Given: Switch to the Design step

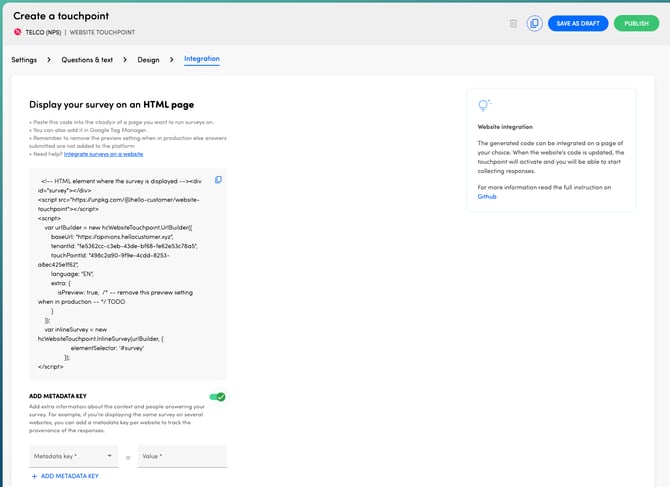Looking at the screenshot, I should 148,60.
